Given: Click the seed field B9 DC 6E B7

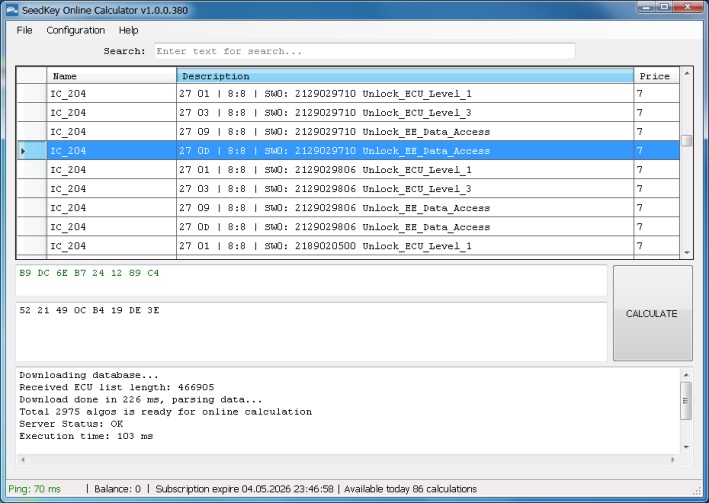Looking at the screenshot, I should [311, 280].
